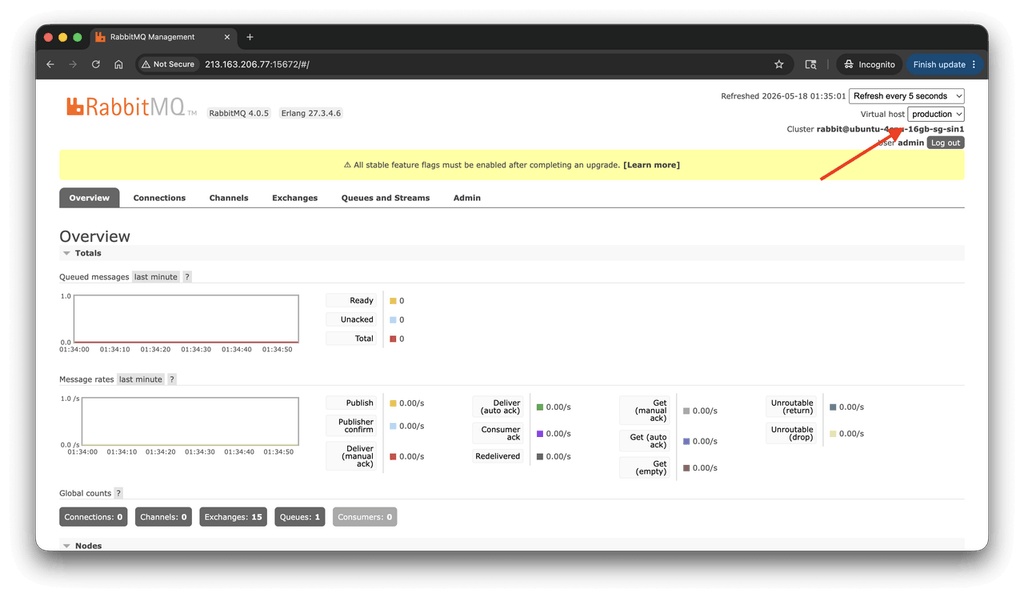Screen dimensions: 1024x598
Task: Click the Connections: 0 count button
Action: coord(93,517)
